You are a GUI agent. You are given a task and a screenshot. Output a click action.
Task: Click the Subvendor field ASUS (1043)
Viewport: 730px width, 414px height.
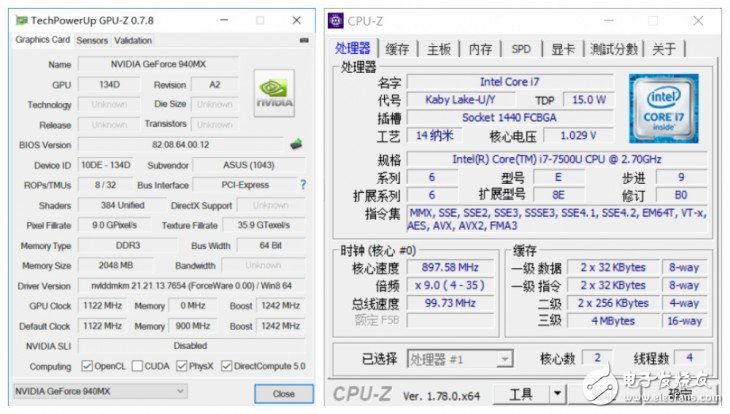(x=249, y=165)
